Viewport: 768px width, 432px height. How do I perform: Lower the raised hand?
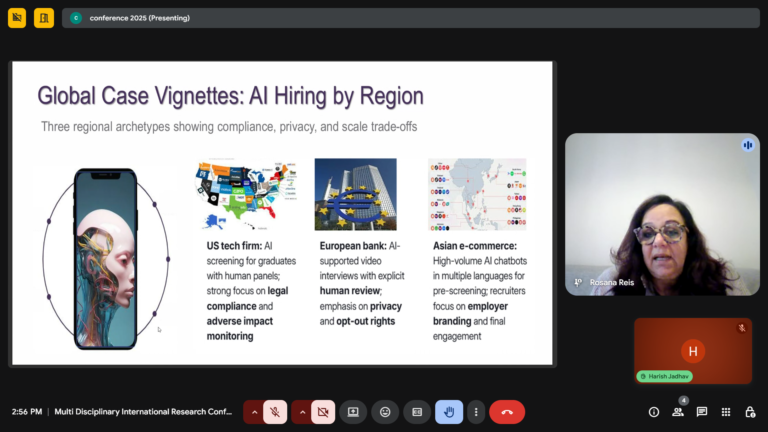point(449,411)
